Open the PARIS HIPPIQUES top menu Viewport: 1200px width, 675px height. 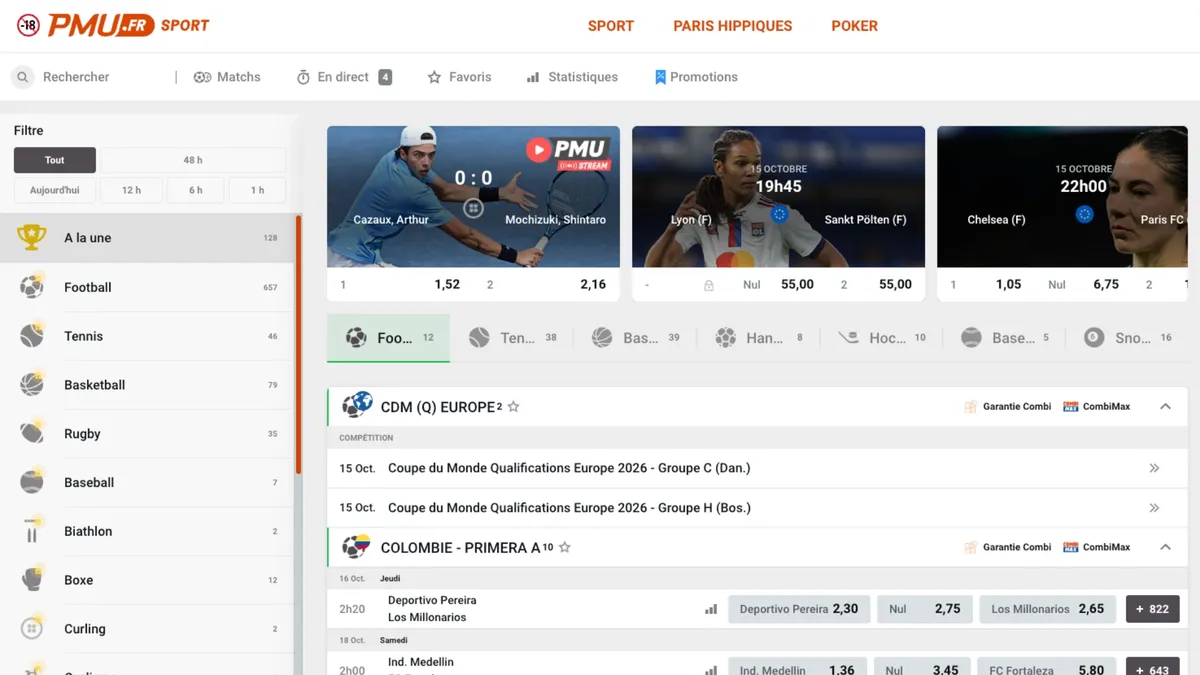[733, 26]
